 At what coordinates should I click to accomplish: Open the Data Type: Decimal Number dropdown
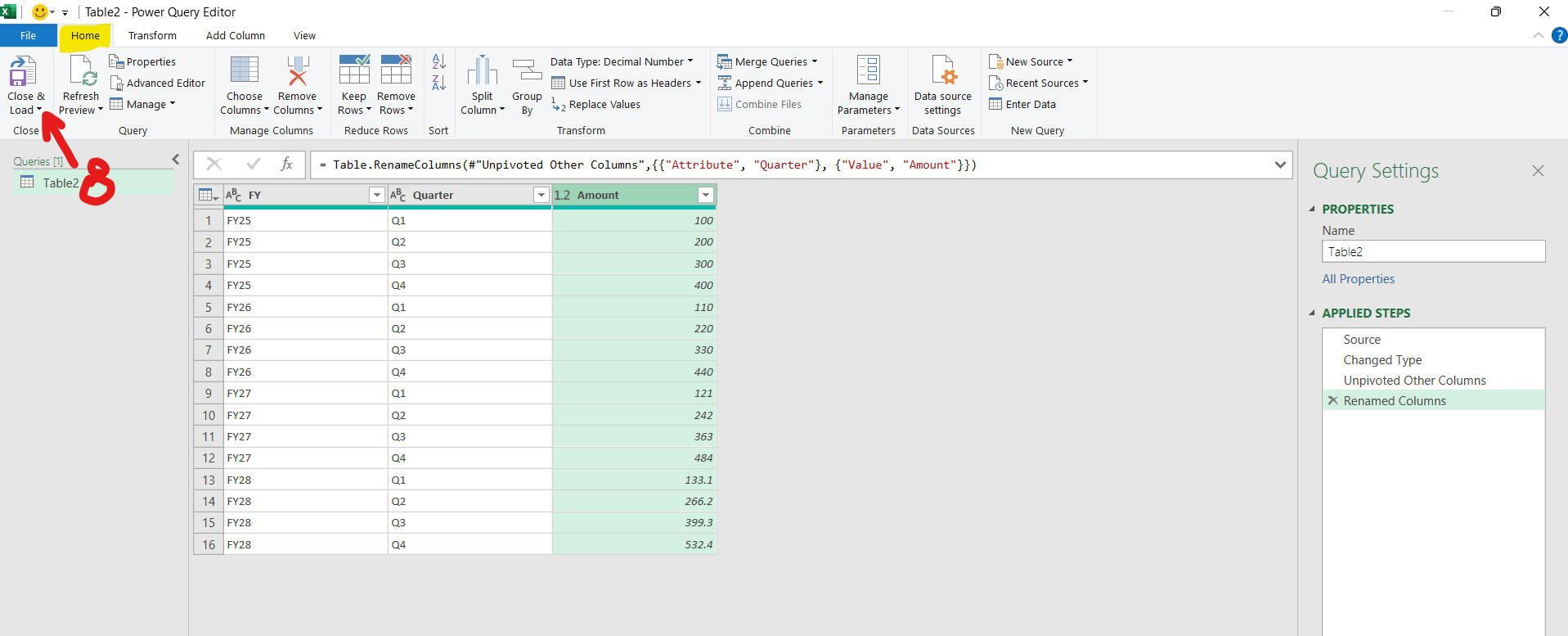click(622, 61)
